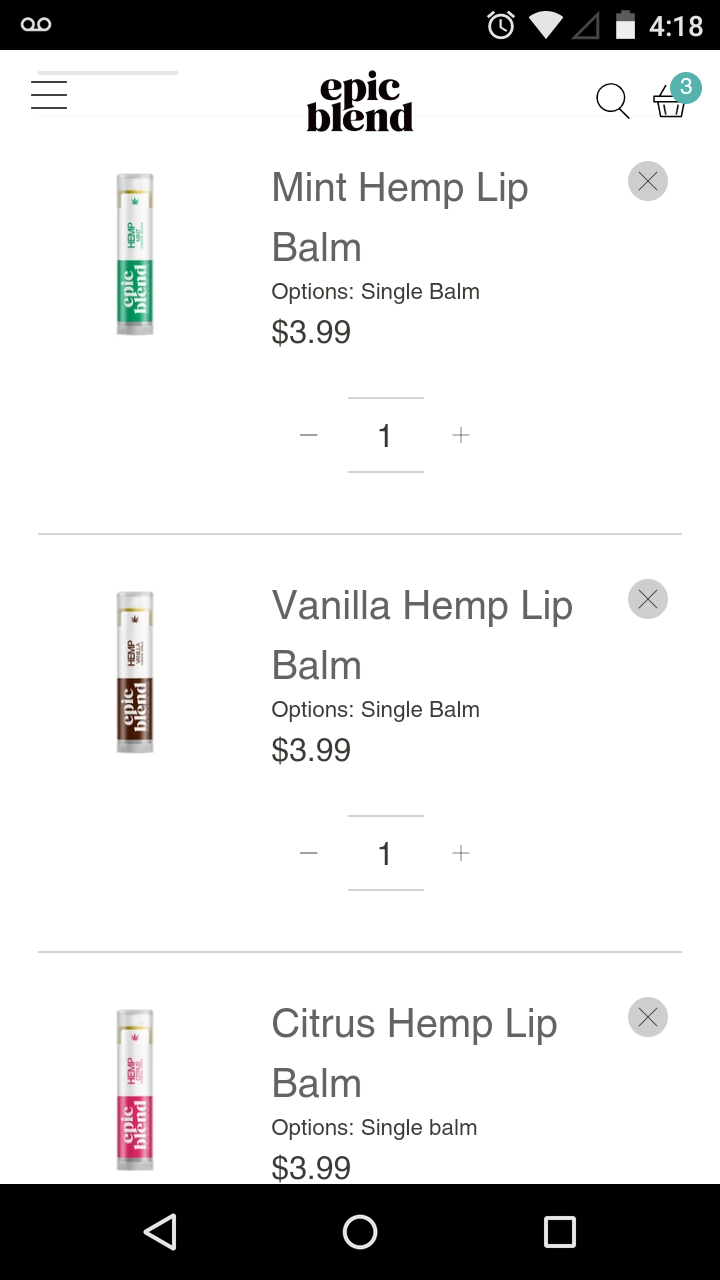
Task: Go to the epic blend logo homepage
Action: (x=360, y=103)
